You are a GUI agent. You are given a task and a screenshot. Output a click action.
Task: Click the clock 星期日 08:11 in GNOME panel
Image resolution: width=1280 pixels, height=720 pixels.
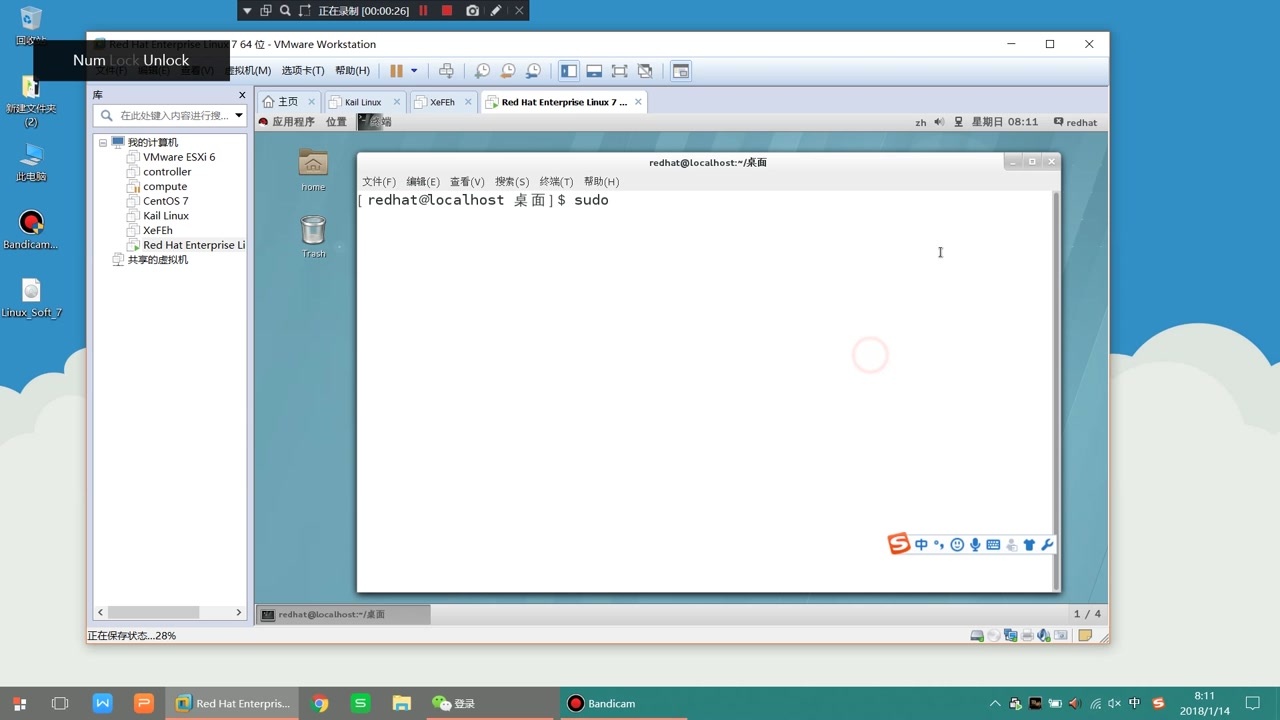(x=1004, y=122)
